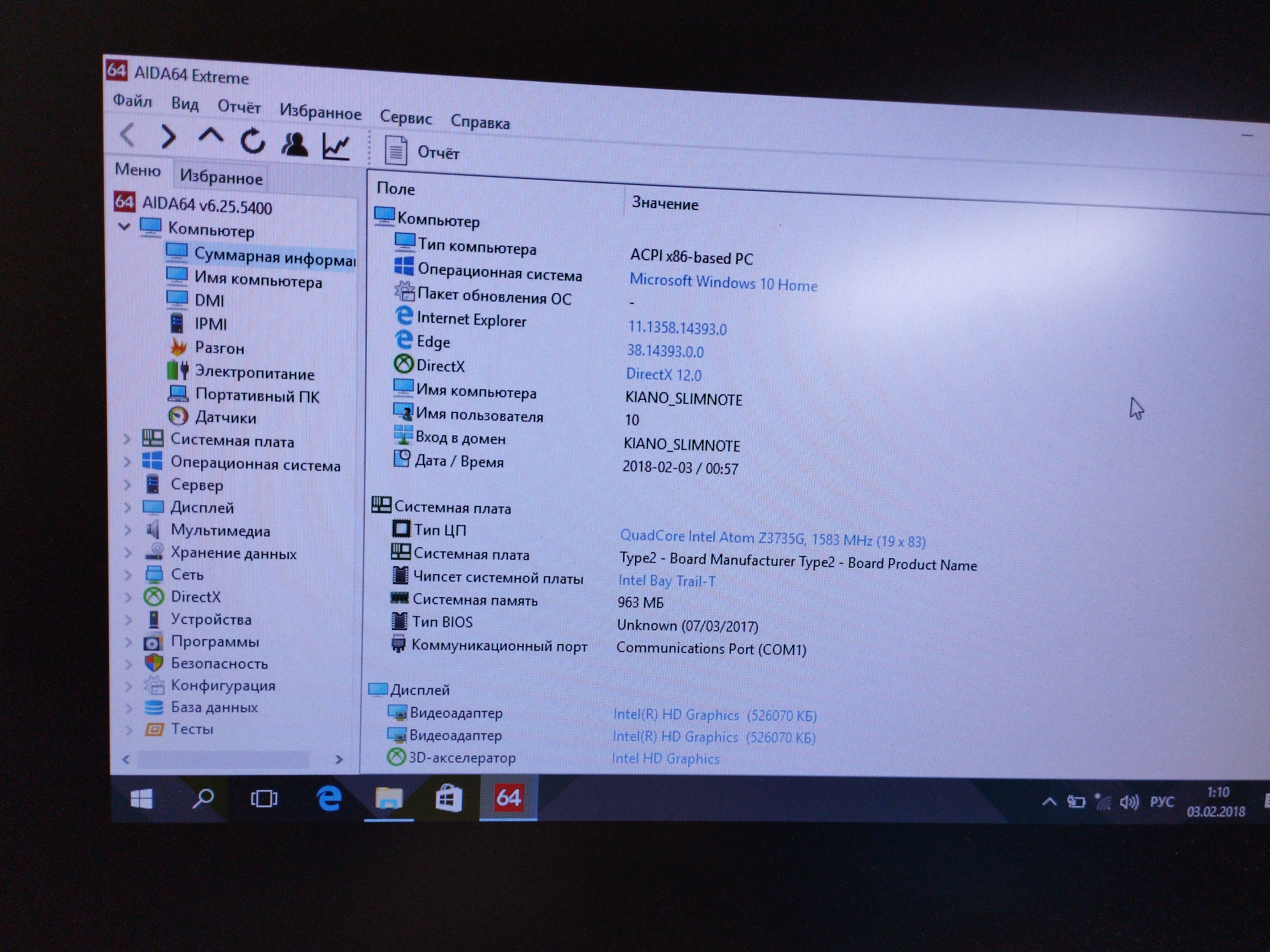Screen dimensions: 1270x952
Task: Switch to the Избранное sidebar tab
Action: point(221,177)
